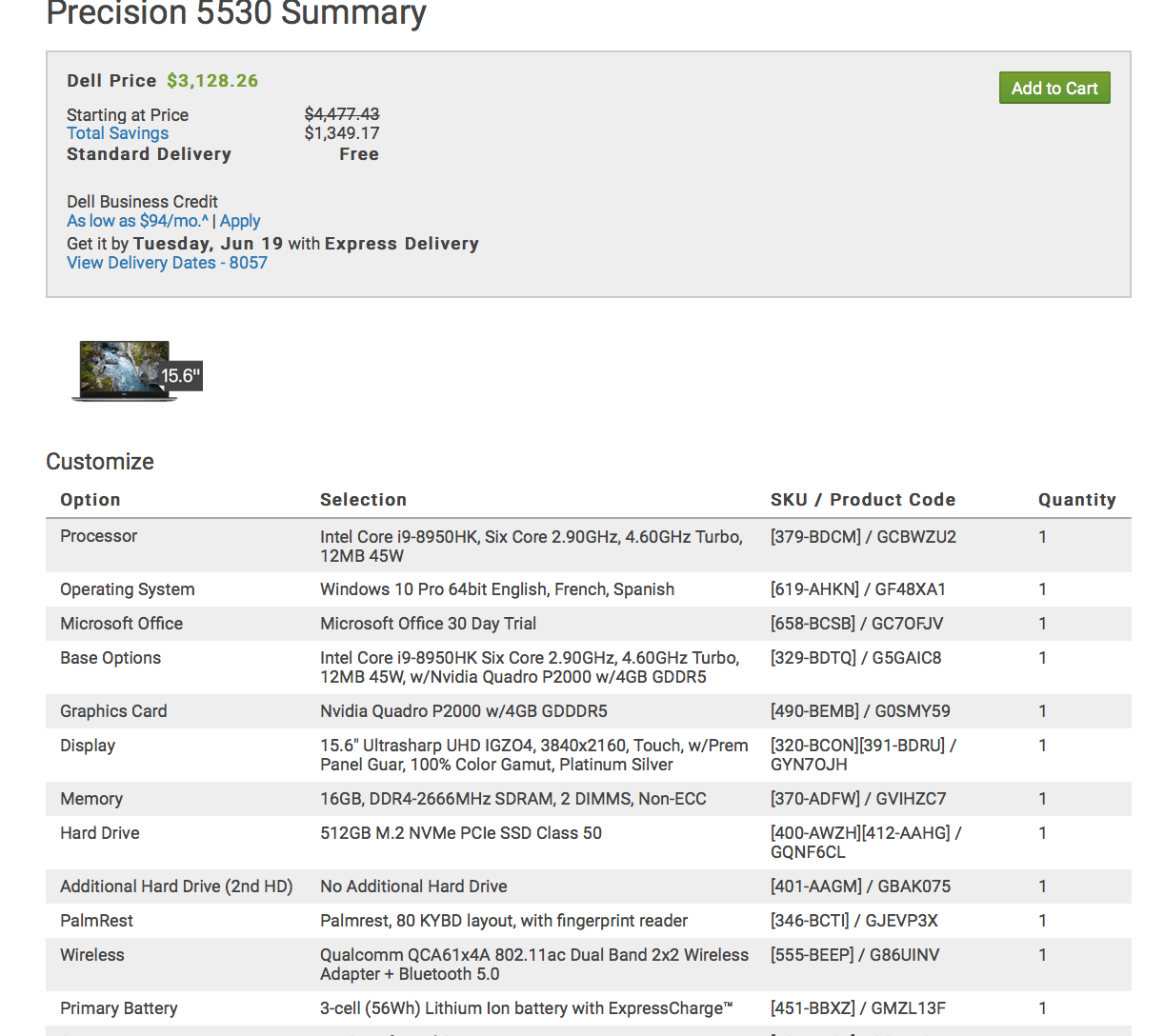This screenshot has width=1164, height=1036.
Task: Click the Display option label
Action: (88, 746)
